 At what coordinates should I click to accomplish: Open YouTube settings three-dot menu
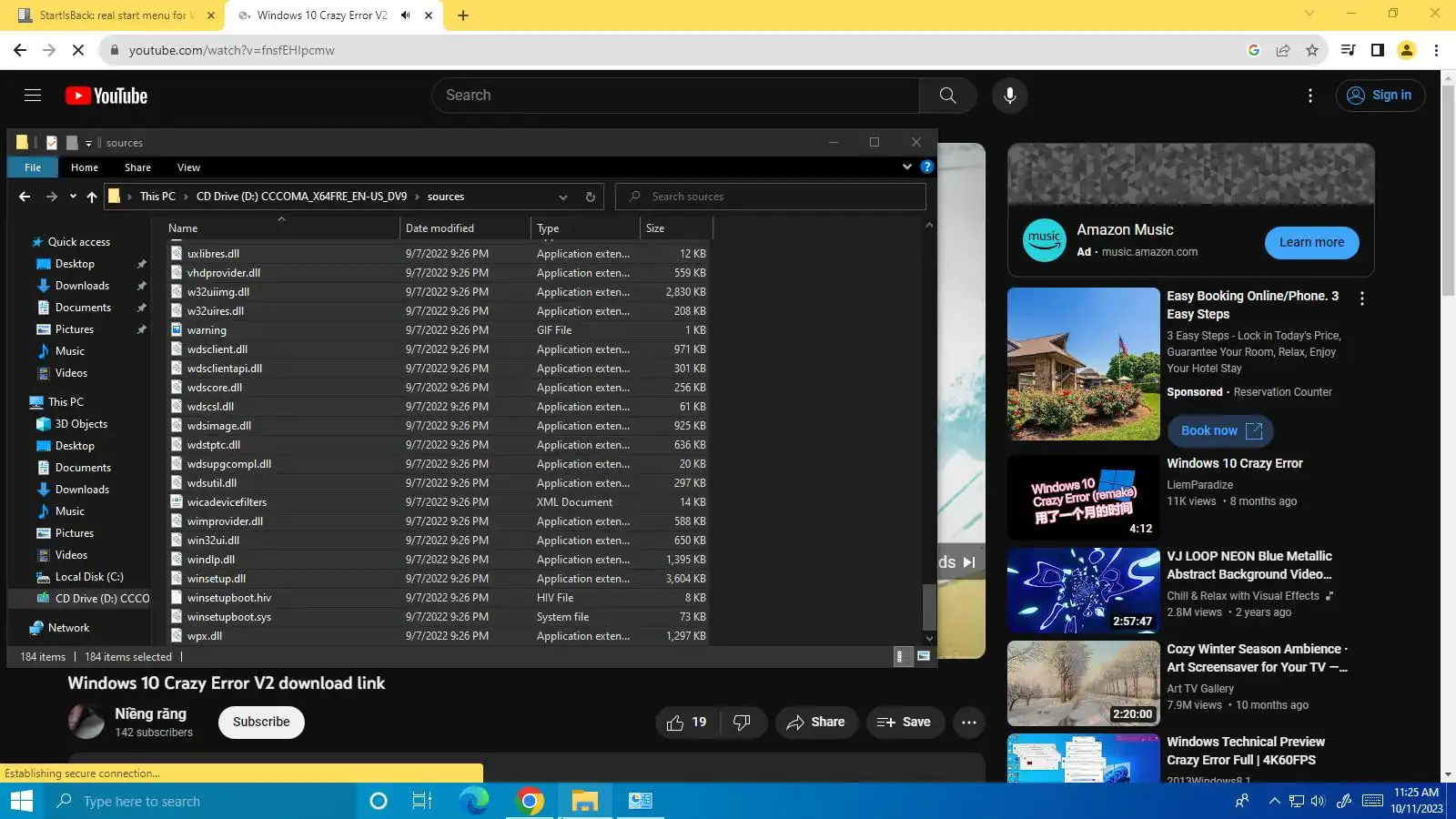(x=1310, y=96)
